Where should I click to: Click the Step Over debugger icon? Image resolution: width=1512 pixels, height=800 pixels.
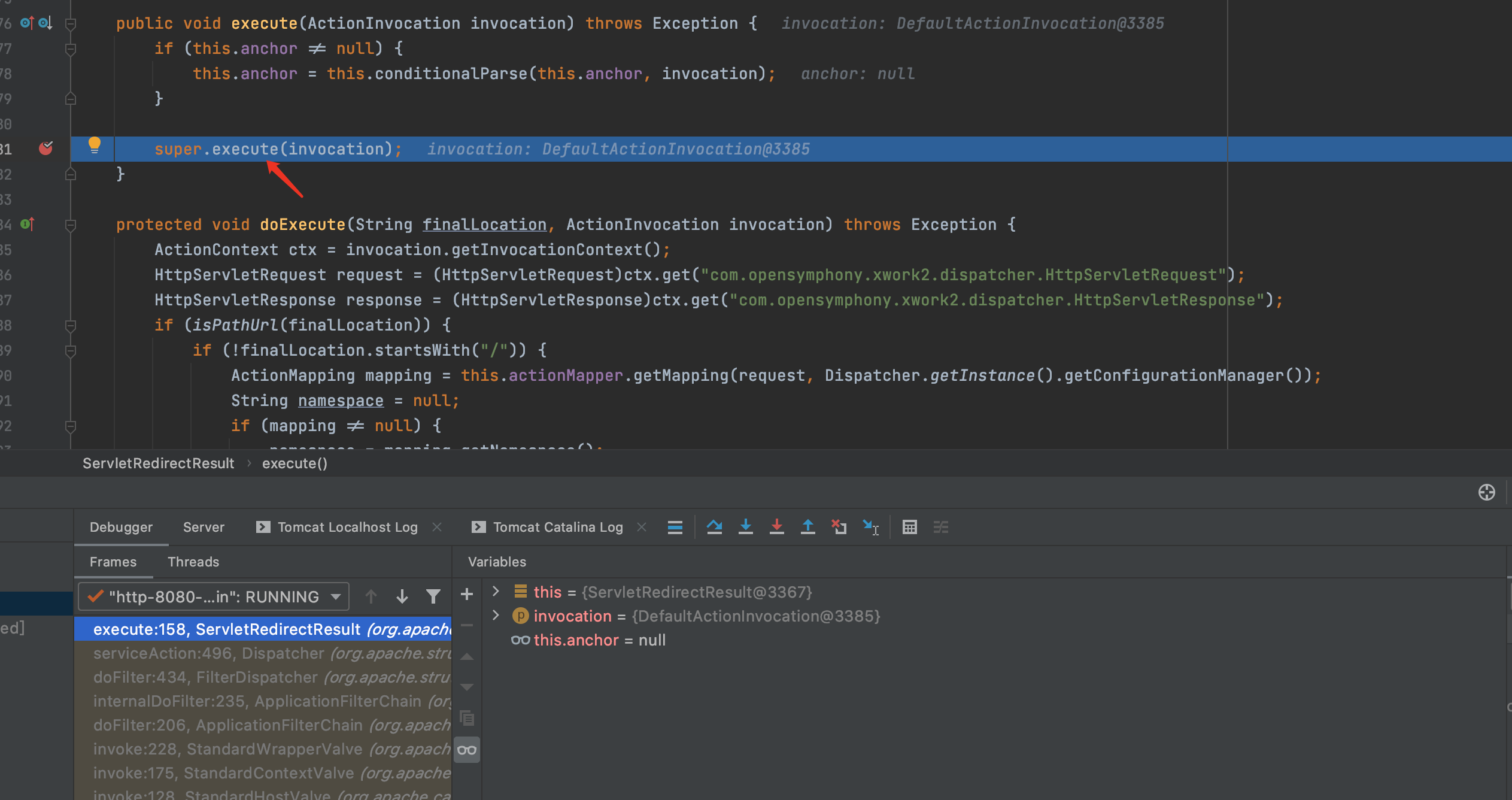pyautogui.click(x=714, y=527)
